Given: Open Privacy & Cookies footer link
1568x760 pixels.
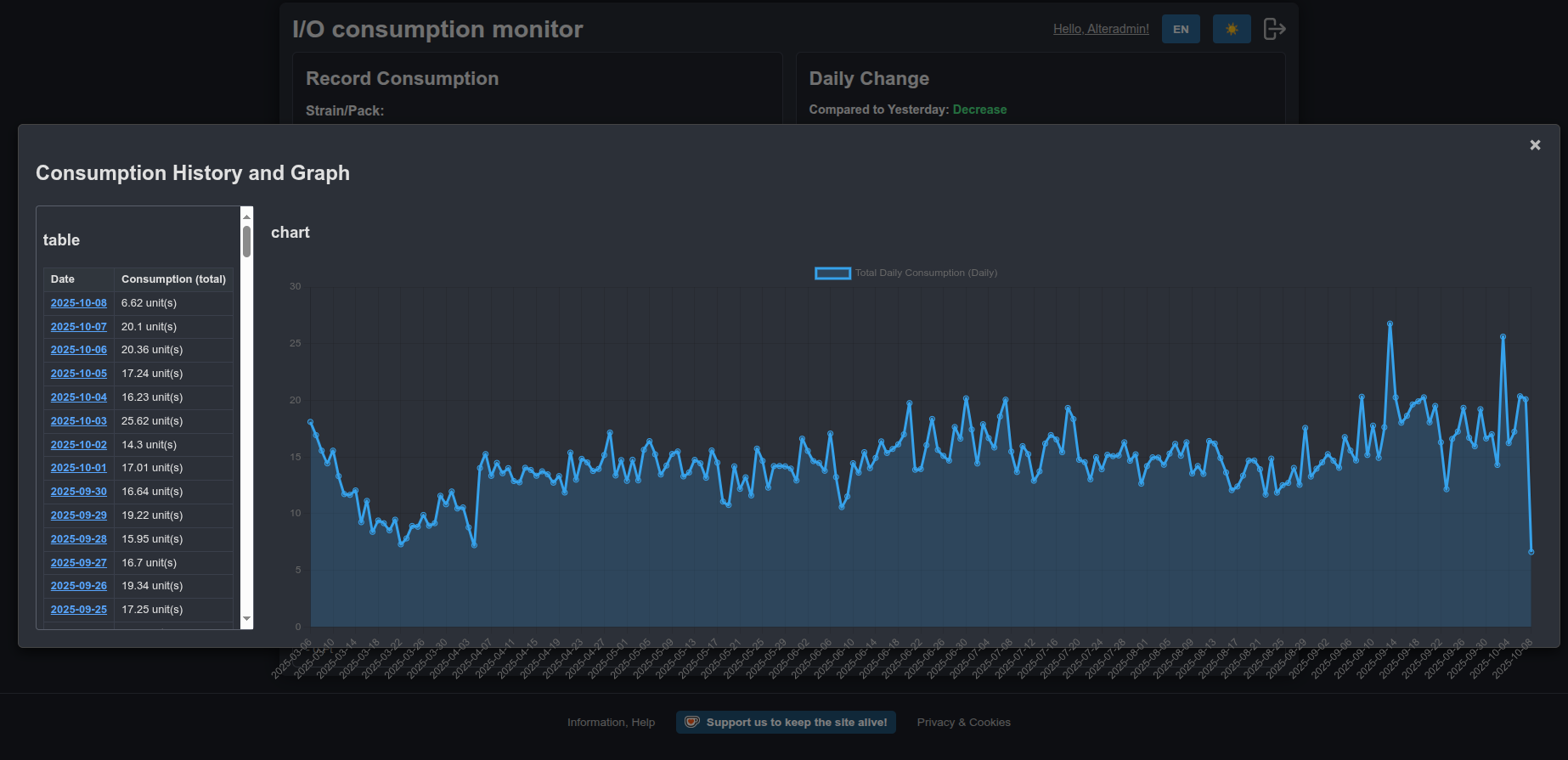Looking at the screenshot, I should click(963, 723).
